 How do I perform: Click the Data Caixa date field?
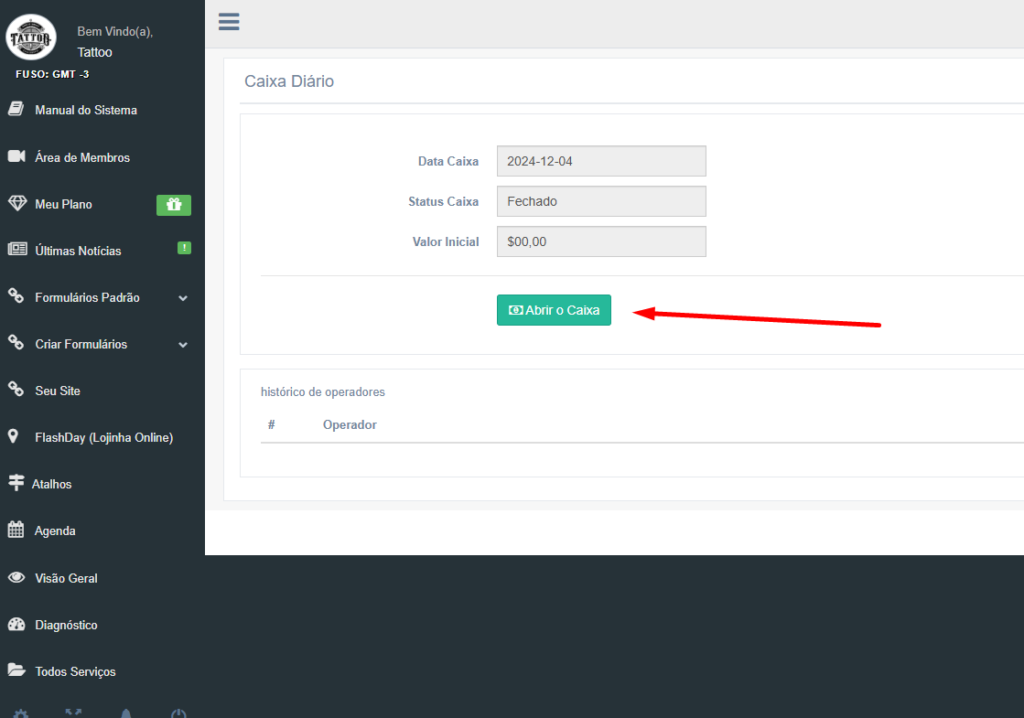pos(601,161)
